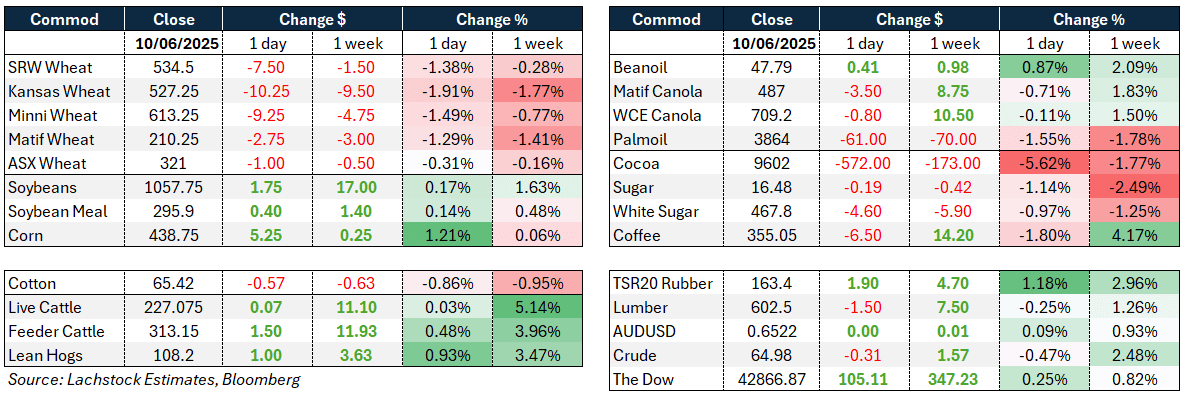Click Kansas Wheat close value 527.25
The image size is (1185, 397).
coord(174,92)
